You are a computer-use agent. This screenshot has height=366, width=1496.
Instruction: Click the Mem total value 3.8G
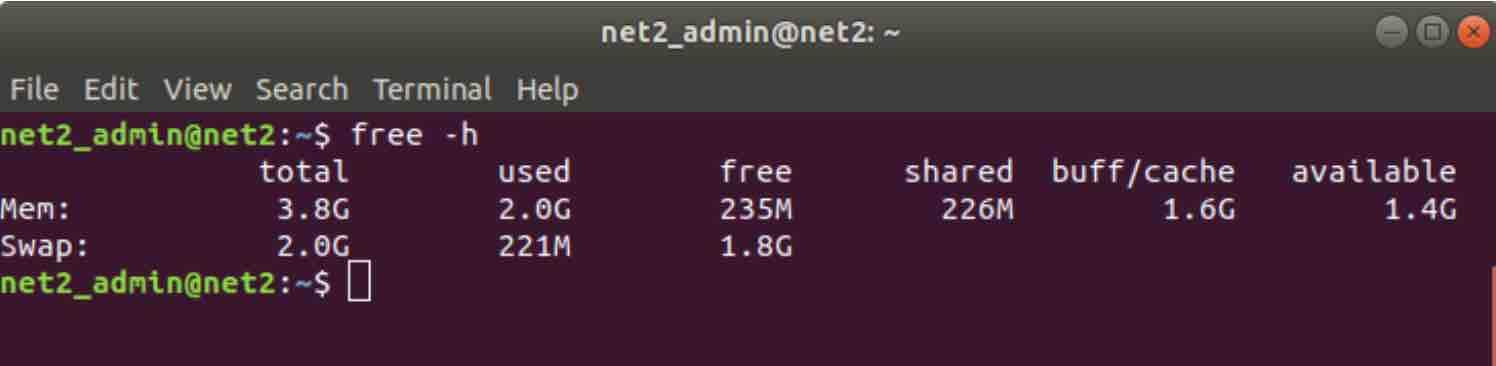pos(313,209)
